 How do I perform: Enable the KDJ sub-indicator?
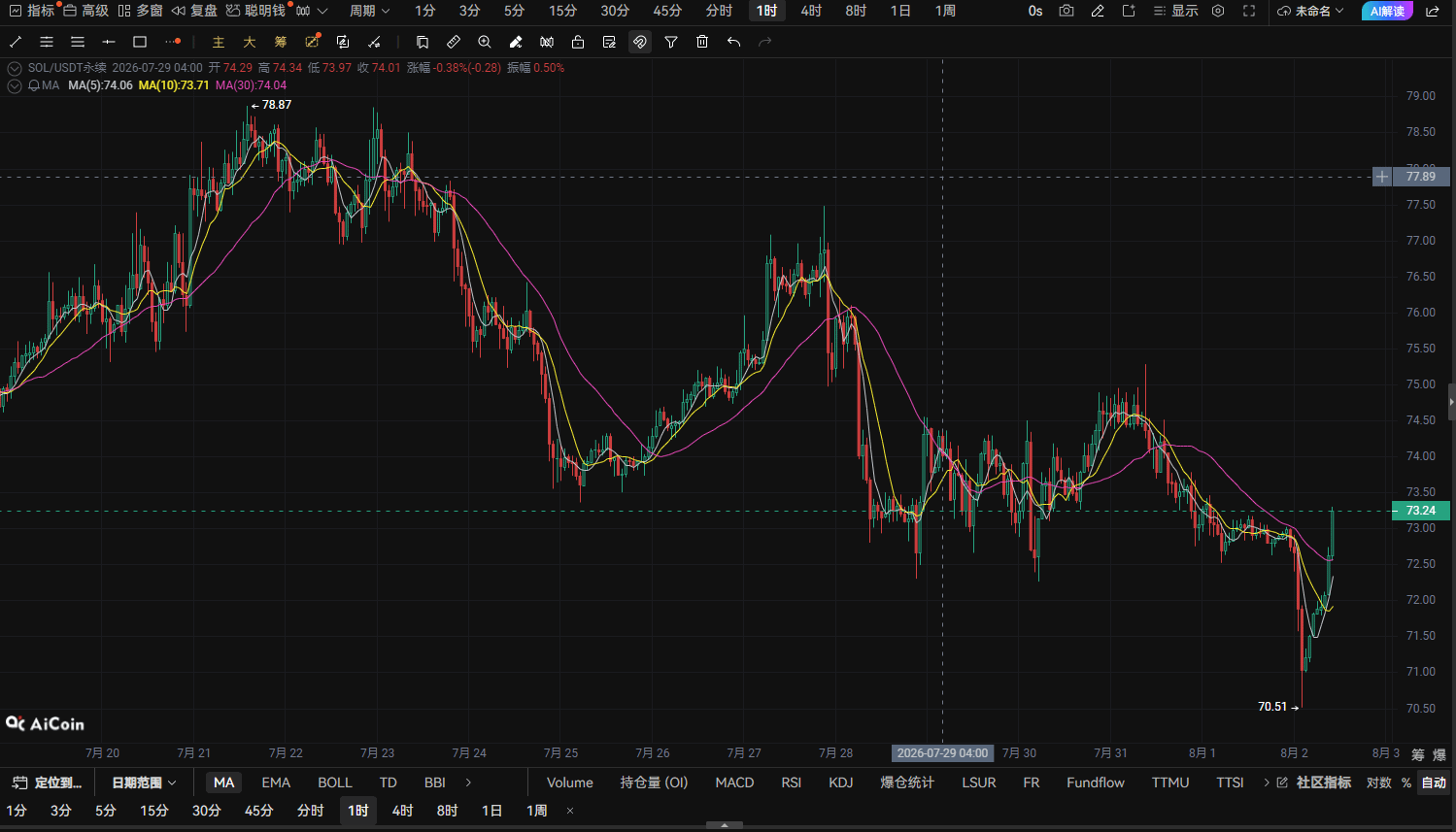pyautogui.click(x=840, y=782)
